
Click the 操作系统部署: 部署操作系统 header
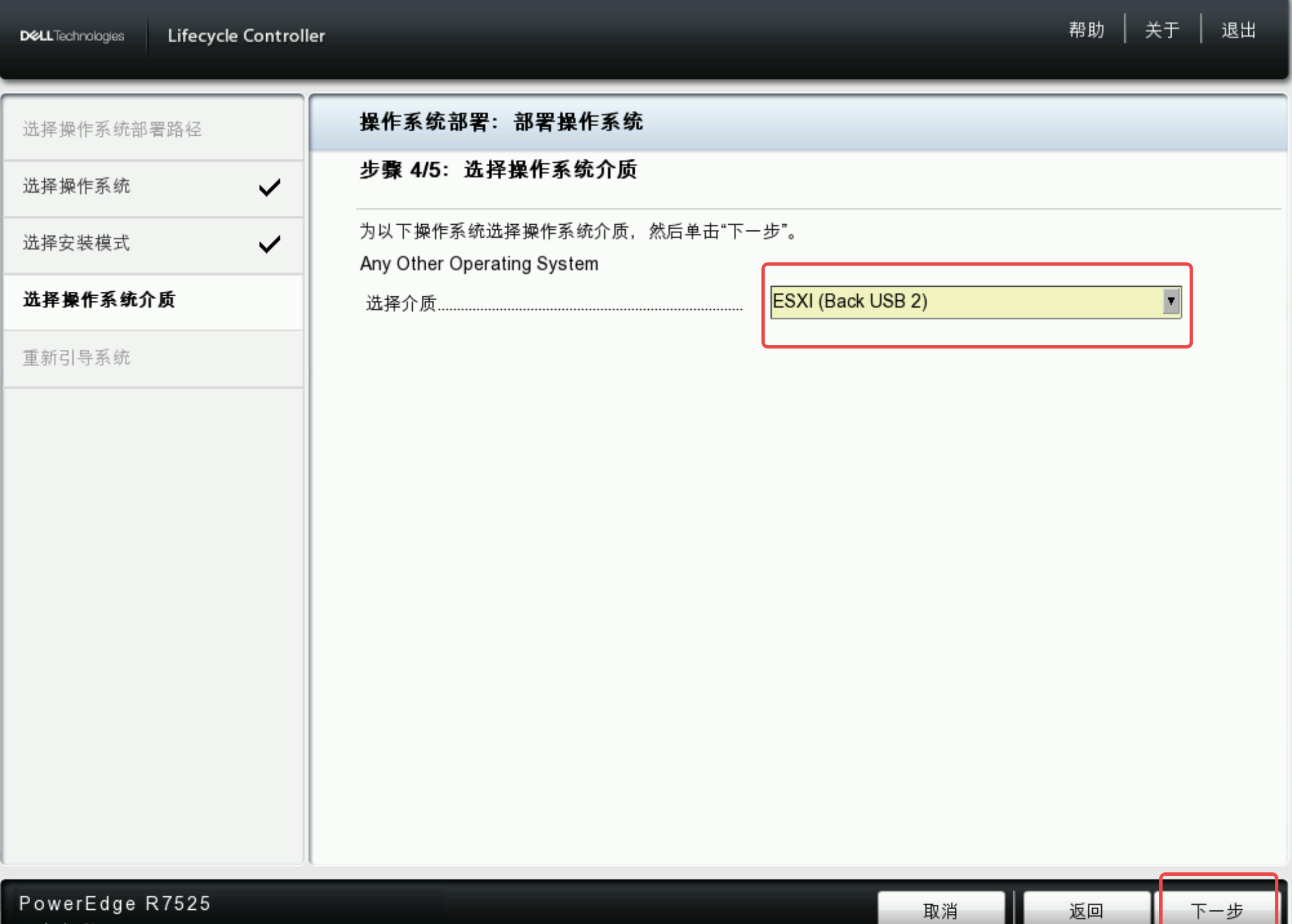(501, 122)
